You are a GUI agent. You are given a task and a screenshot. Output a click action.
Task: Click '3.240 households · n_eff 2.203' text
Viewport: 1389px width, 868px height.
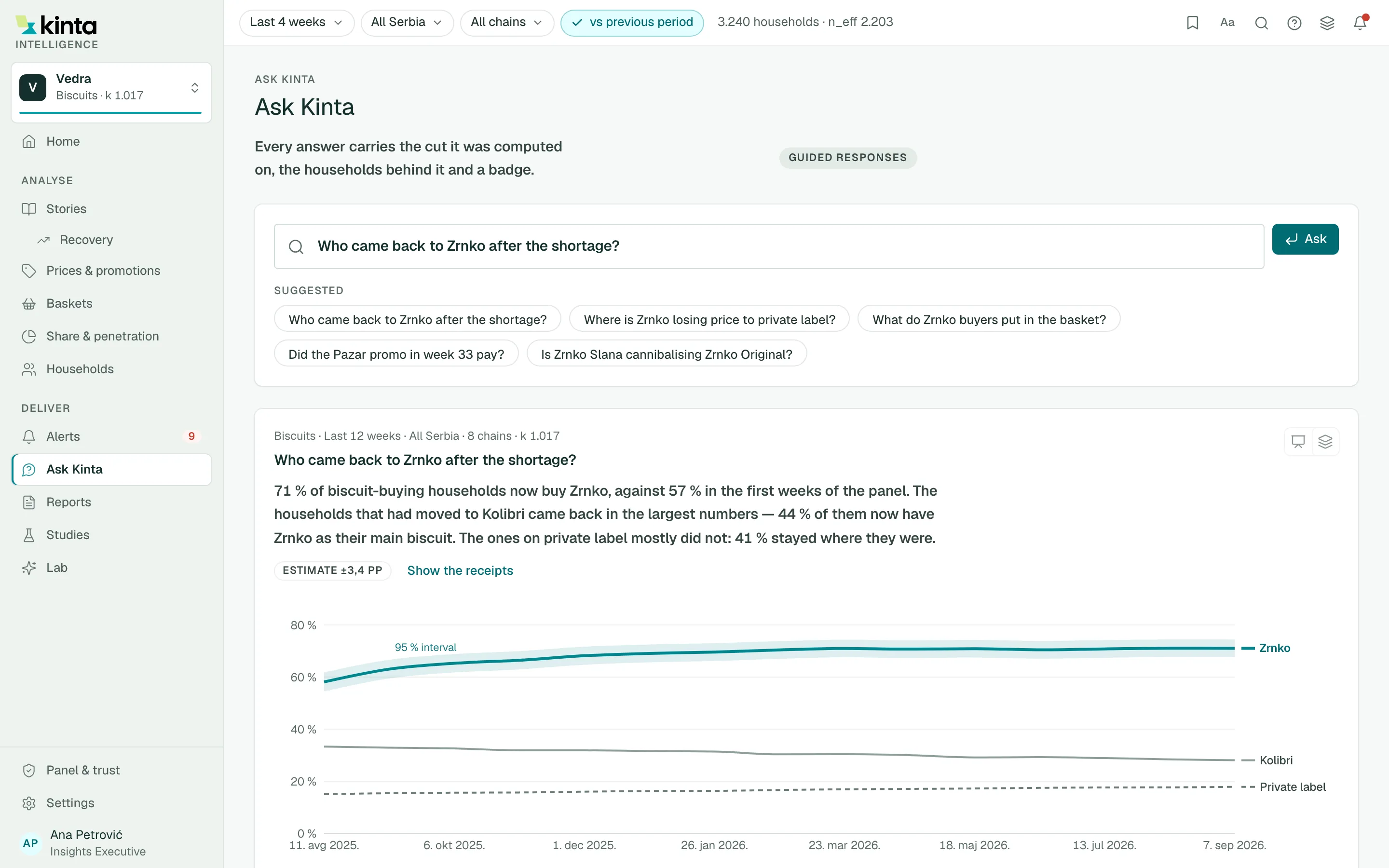(x=804, y=22)
